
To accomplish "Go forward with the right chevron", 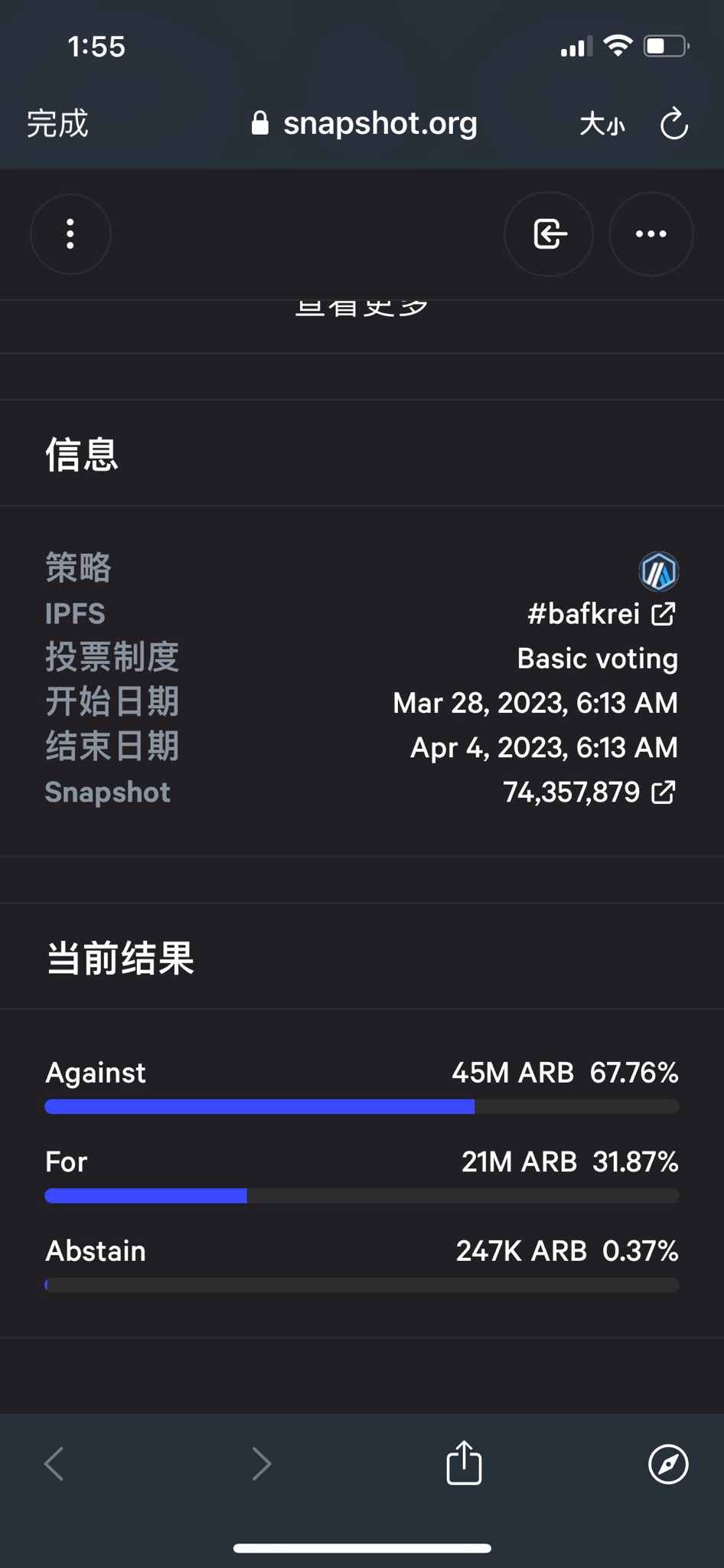I will pos(261,1464).
